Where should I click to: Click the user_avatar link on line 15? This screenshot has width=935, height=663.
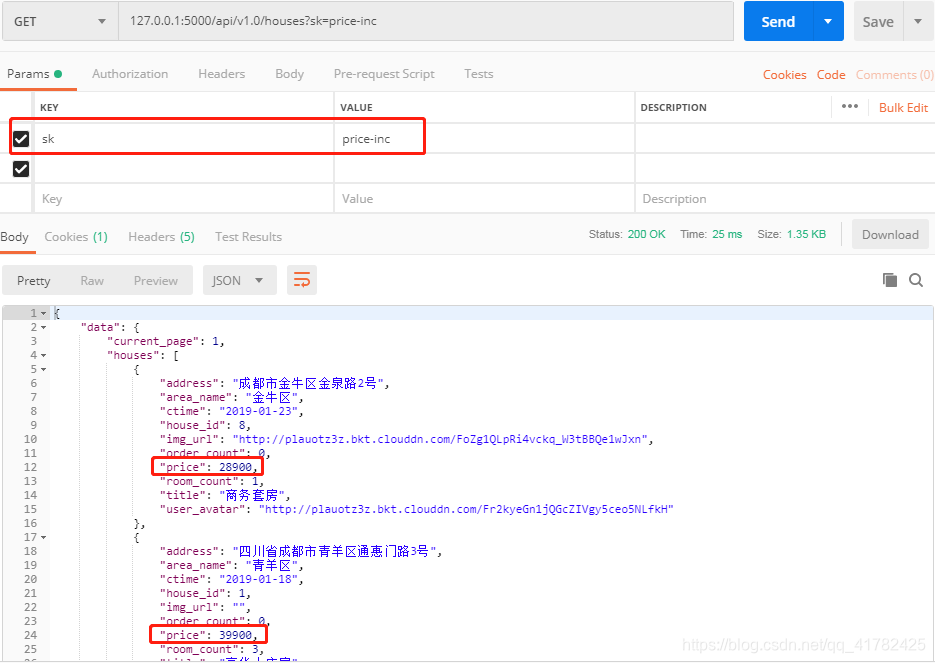(466, 509)
